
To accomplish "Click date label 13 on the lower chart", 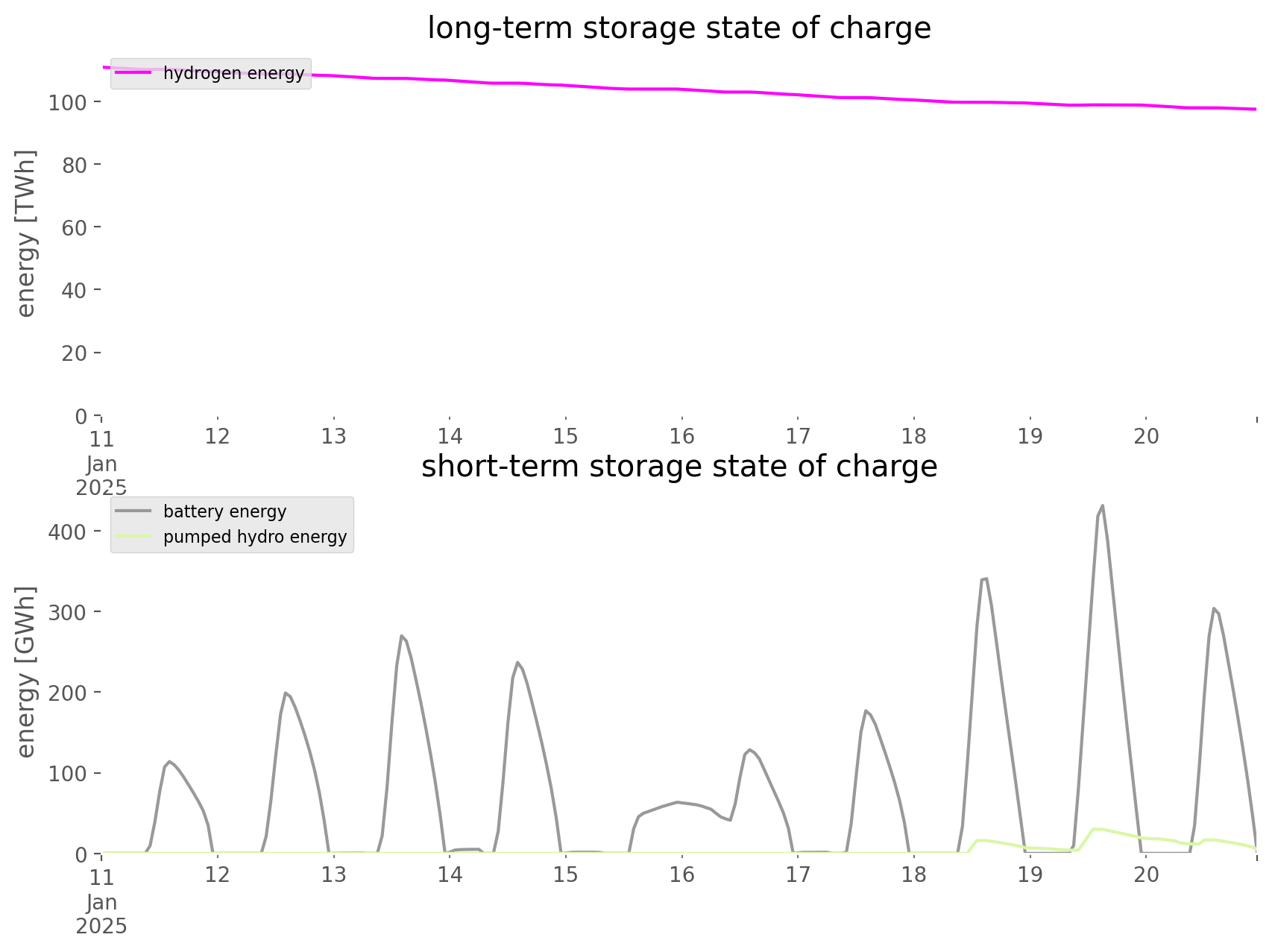I will pos(333,874).
